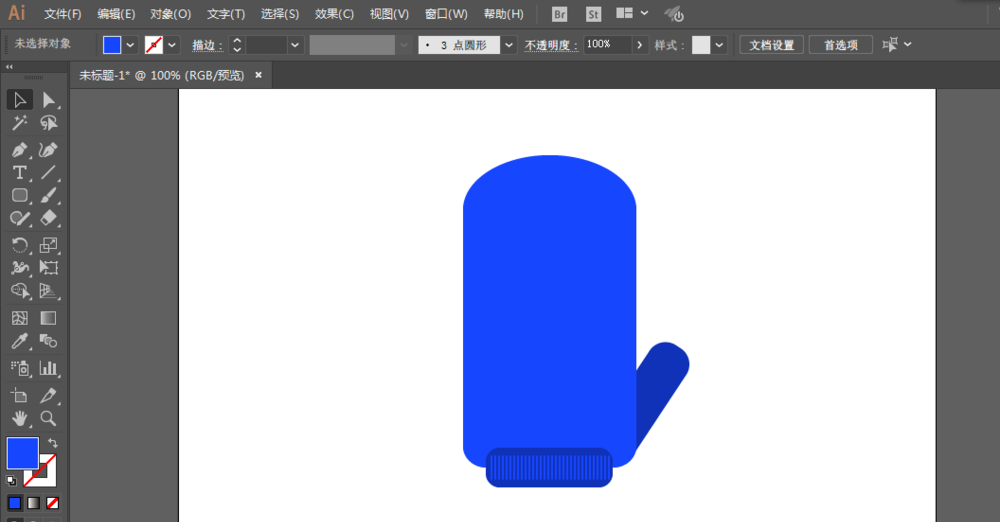
Task: Click the 文档设置 button
Action: [771, 45]
